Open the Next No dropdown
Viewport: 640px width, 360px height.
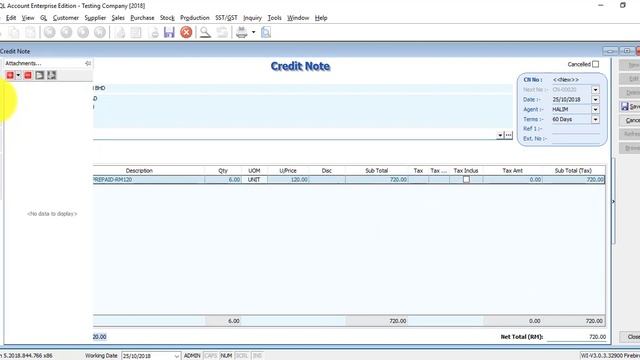pyautogui.click(x=596, y=89)
